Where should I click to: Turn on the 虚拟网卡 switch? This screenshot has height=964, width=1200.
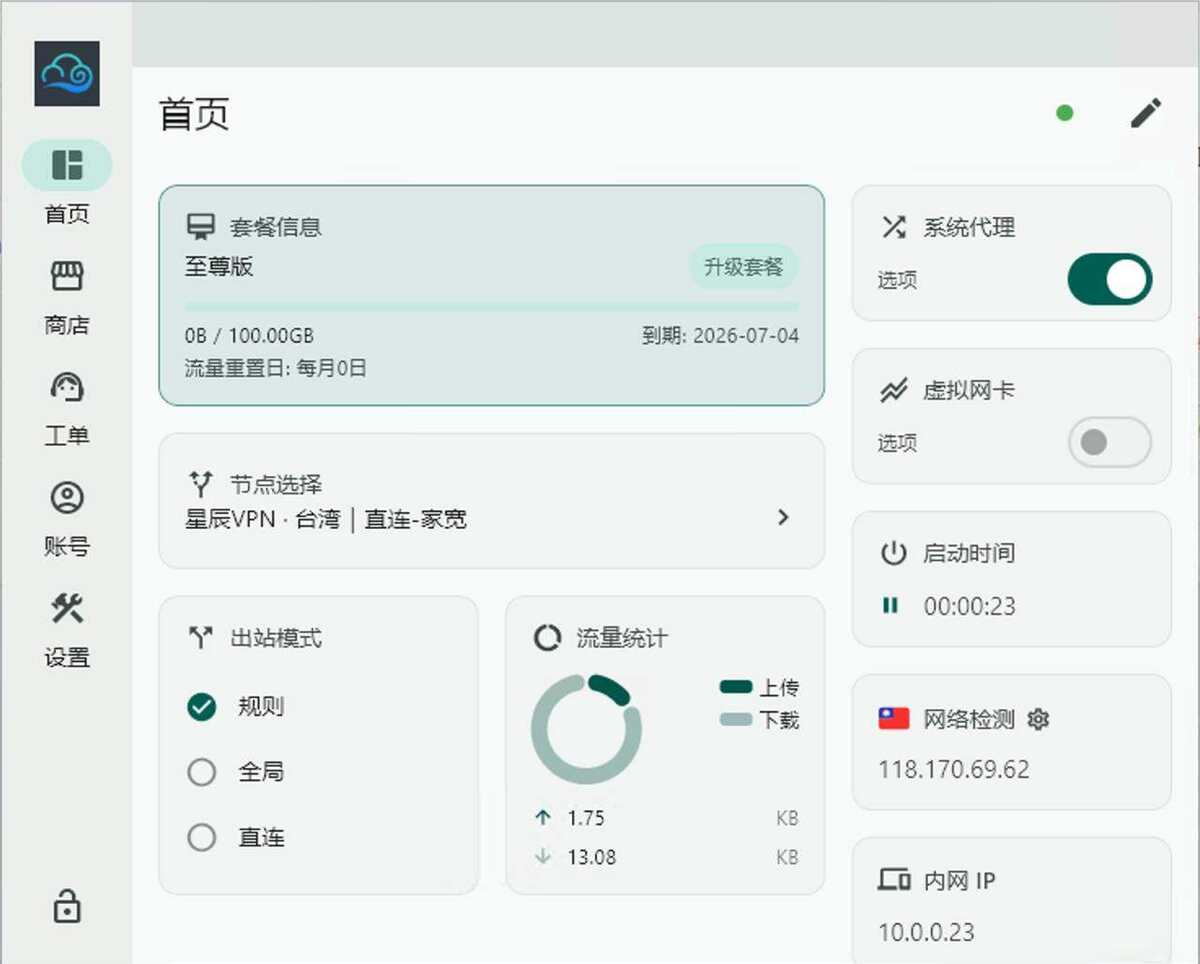(x=1110, y=442)
